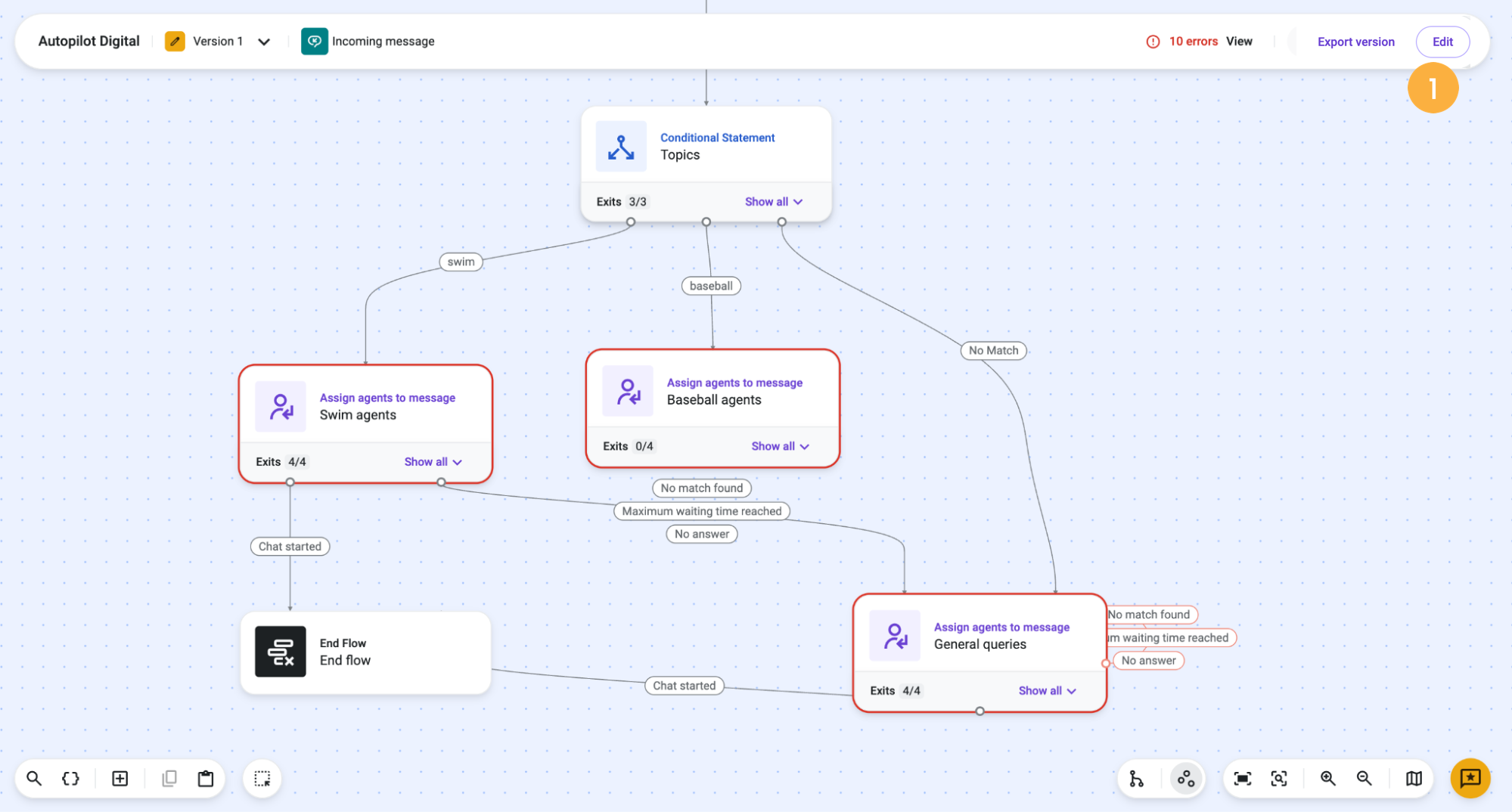Toggle the minimap icon
The width and height of the screenshot is (1512, 812).
[x=1414, y=778]
